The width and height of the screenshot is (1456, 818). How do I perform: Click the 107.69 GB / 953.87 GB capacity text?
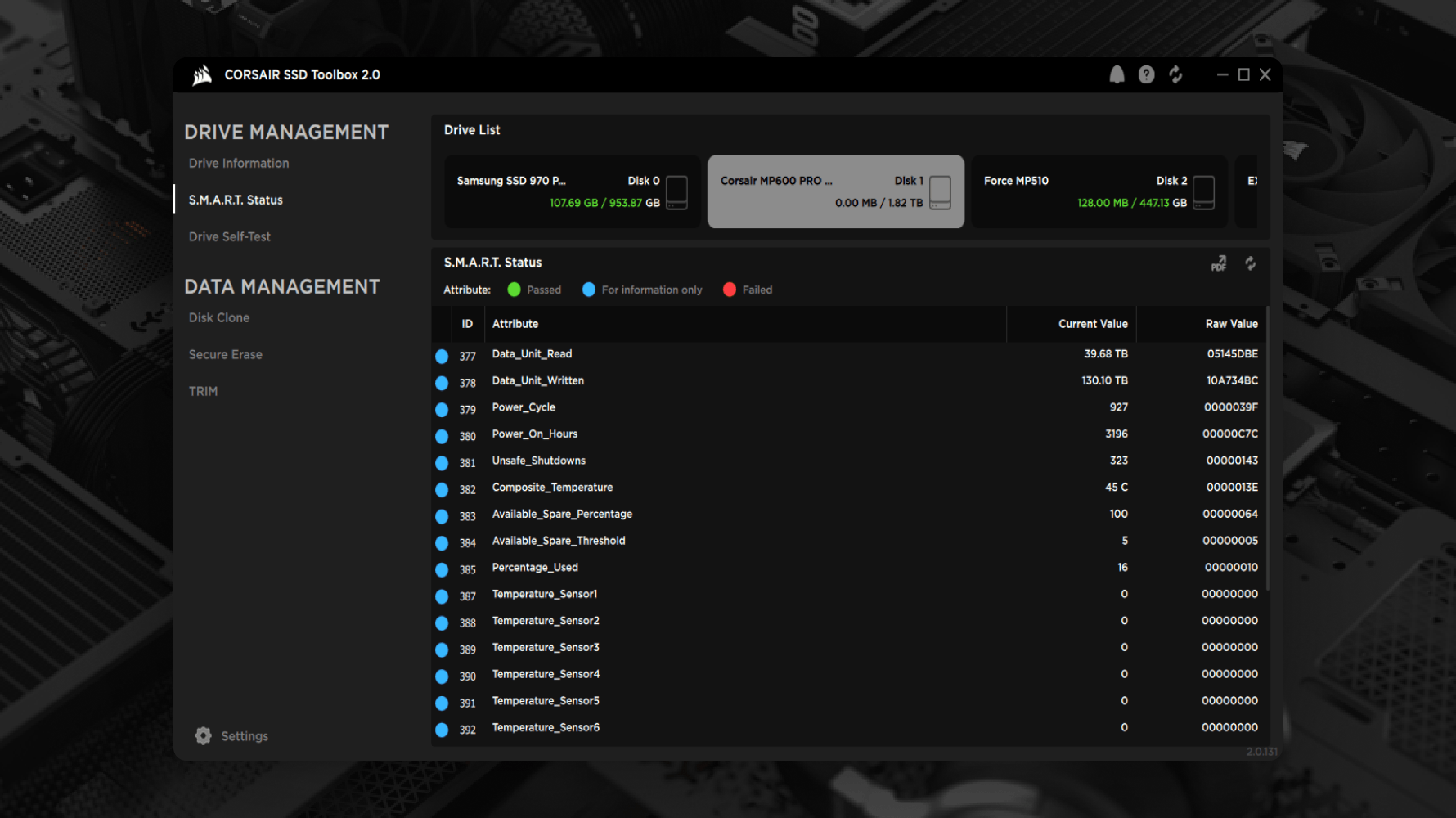pyautogui.click(x=604, y=203)
